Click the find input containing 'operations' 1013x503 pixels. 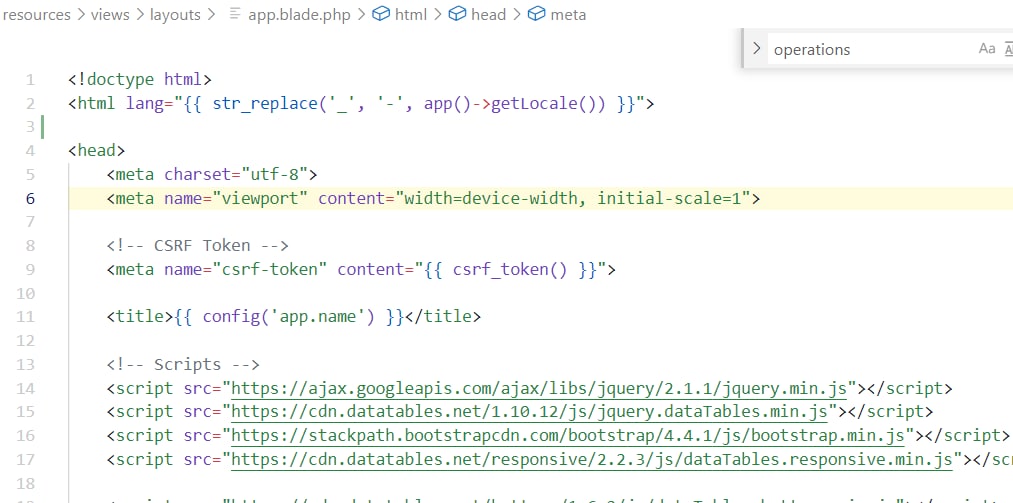pos(872,50)
